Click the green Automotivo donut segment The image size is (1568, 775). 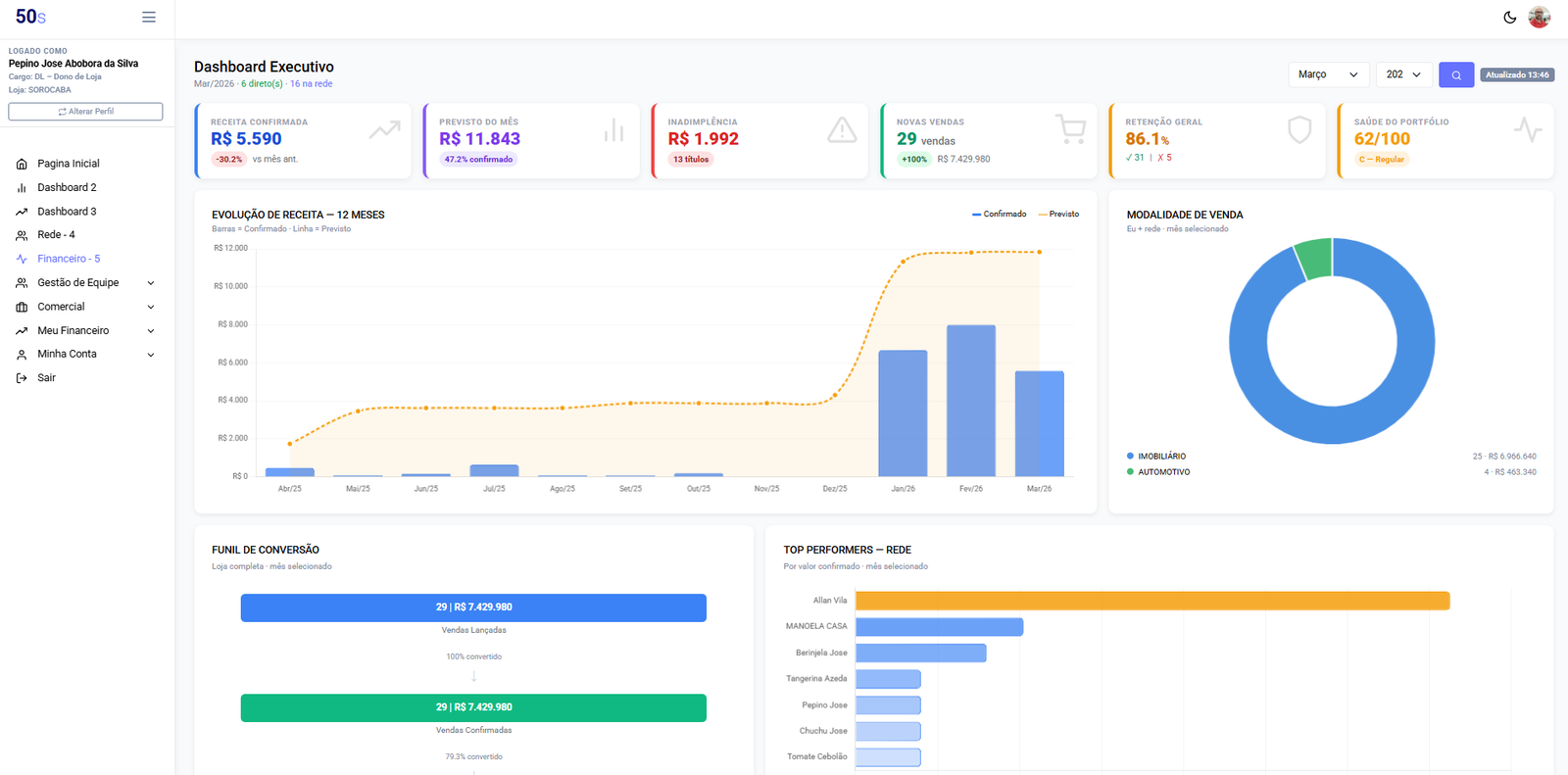click(1314, 259)
